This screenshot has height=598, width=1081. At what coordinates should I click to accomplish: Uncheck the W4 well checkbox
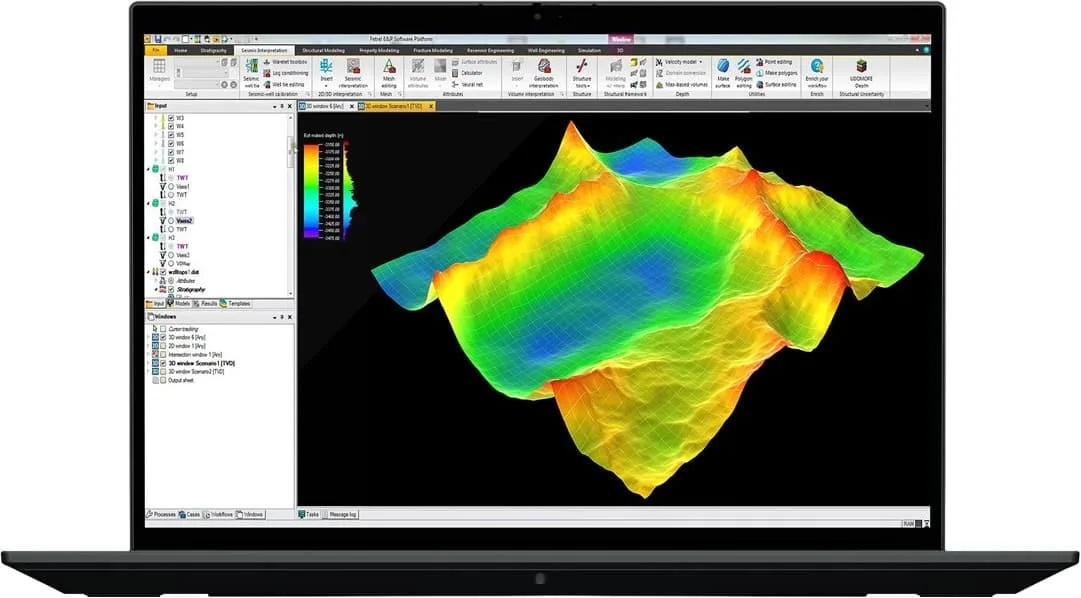coord(171,126)
